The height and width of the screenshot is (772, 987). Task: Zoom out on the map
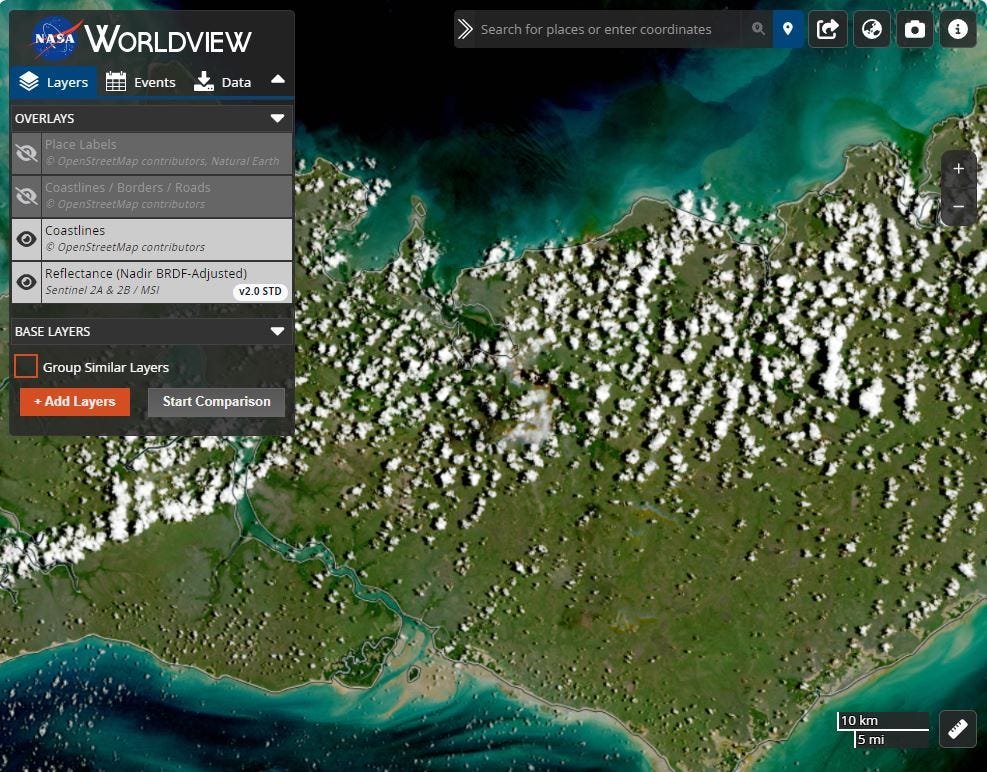click(x=959, y=207)
